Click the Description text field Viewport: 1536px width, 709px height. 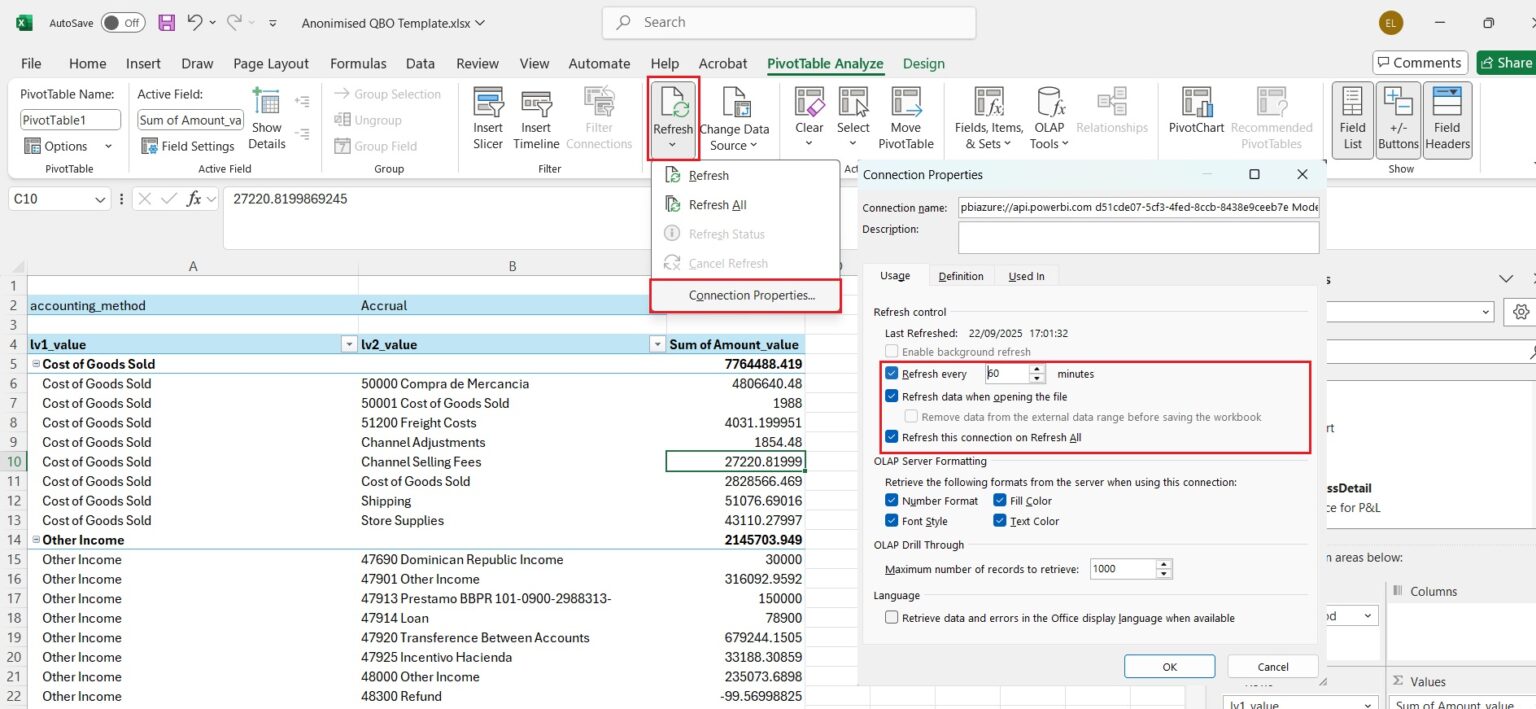[1138, 237]
